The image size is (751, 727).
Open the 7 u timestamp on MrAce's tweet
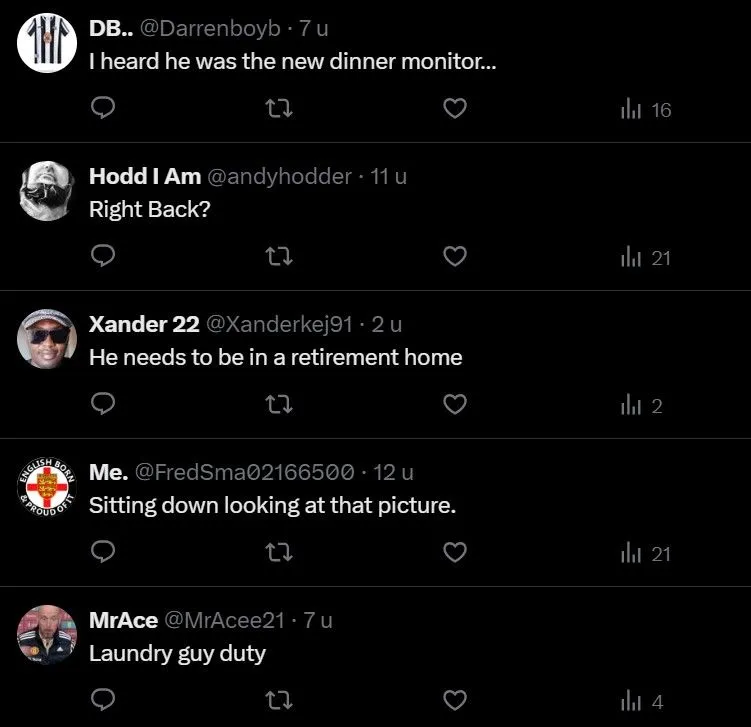coord(318,620)
